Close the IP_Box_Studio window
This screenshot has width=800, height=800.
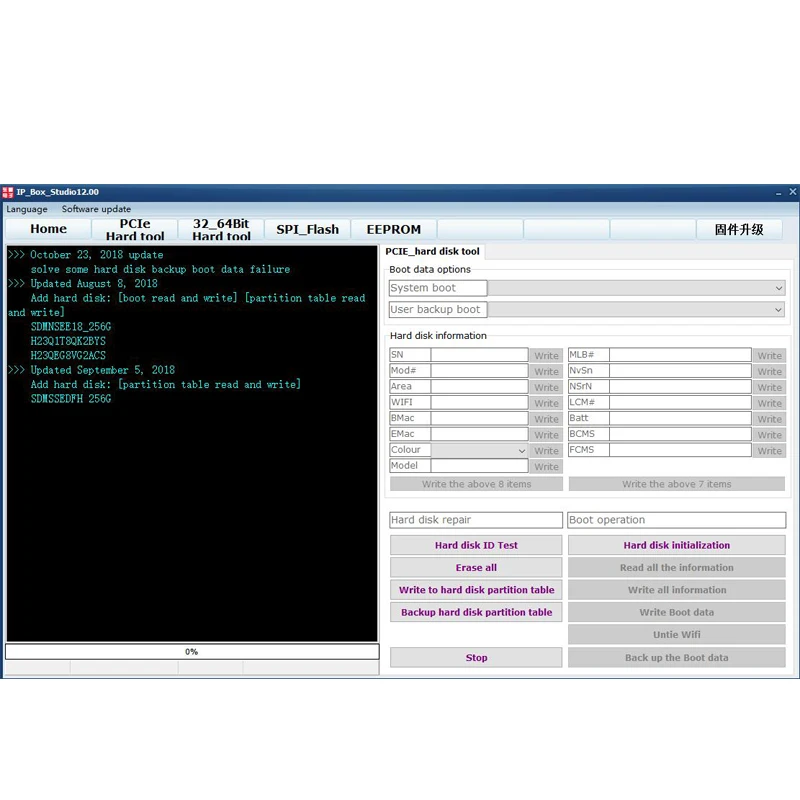pos(792,192)
